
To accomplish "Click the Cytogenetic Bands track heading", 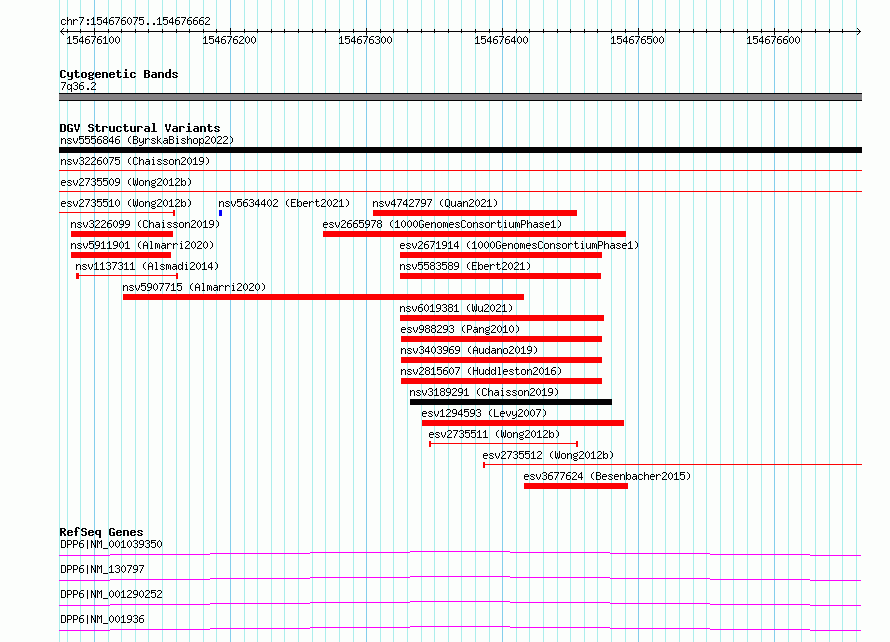I will (119, 74).
